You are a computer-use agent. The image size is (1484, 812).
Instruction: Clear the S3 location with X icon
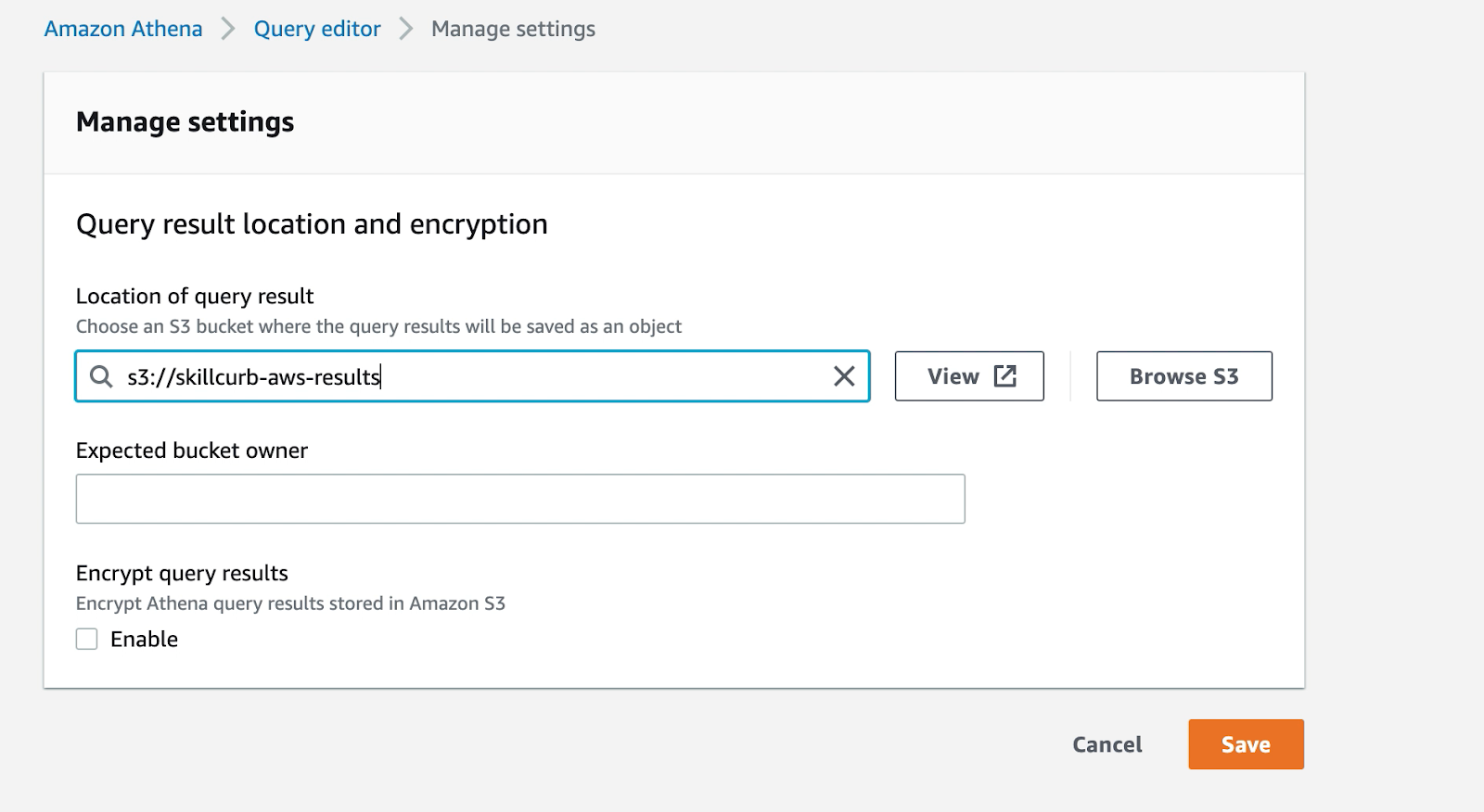(x=844, y=376)
